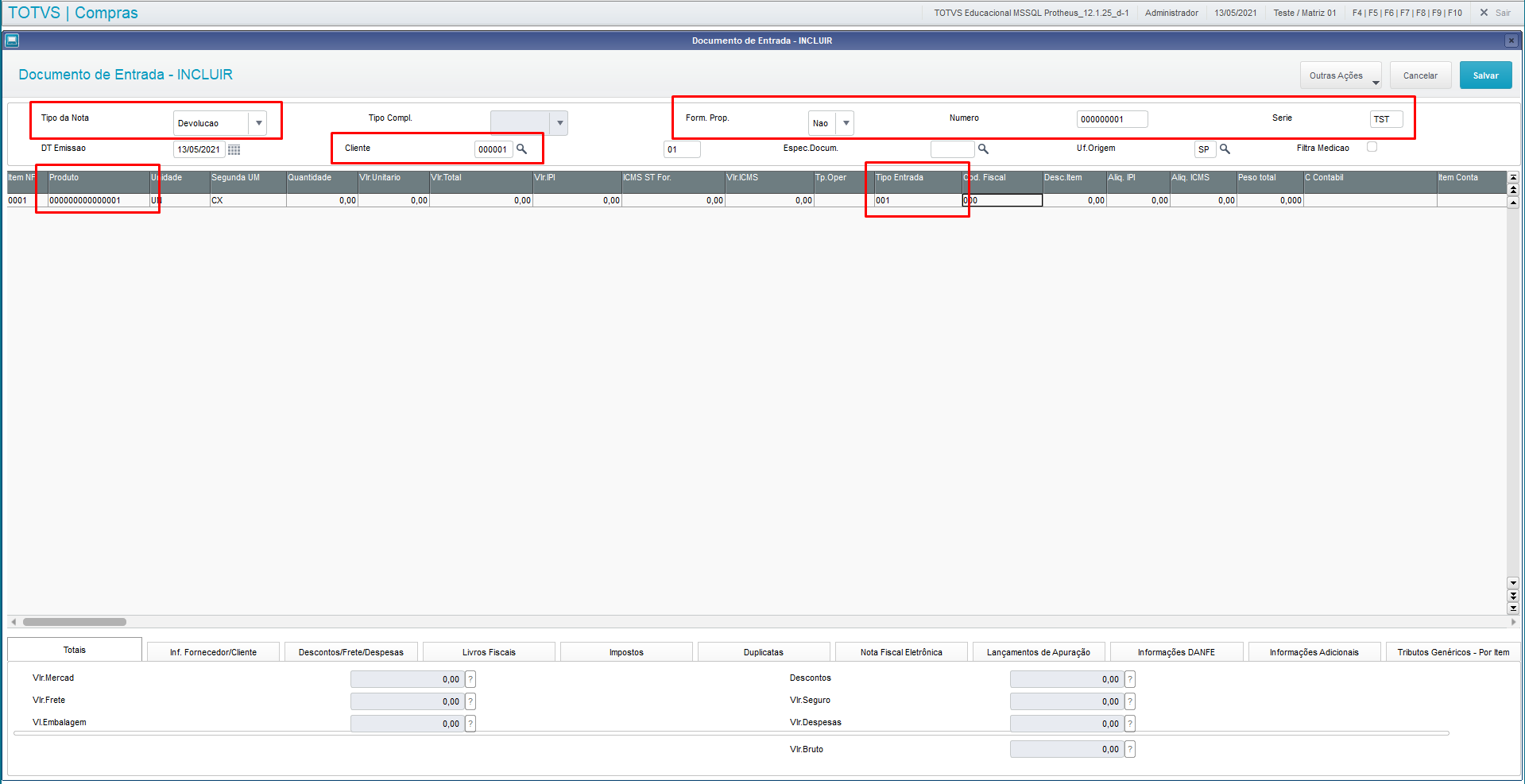Open the Informações Adicionais tab
The image size is (1525, 784).
[1314, 652]
